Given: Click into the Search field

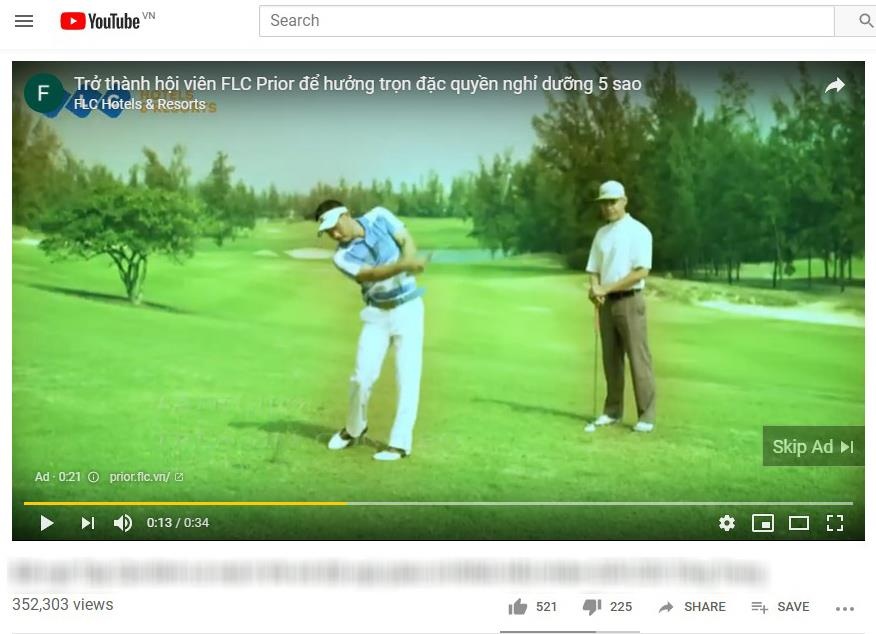Looking at the screenshot, I should pyautogui.click(x=546, y=21).
